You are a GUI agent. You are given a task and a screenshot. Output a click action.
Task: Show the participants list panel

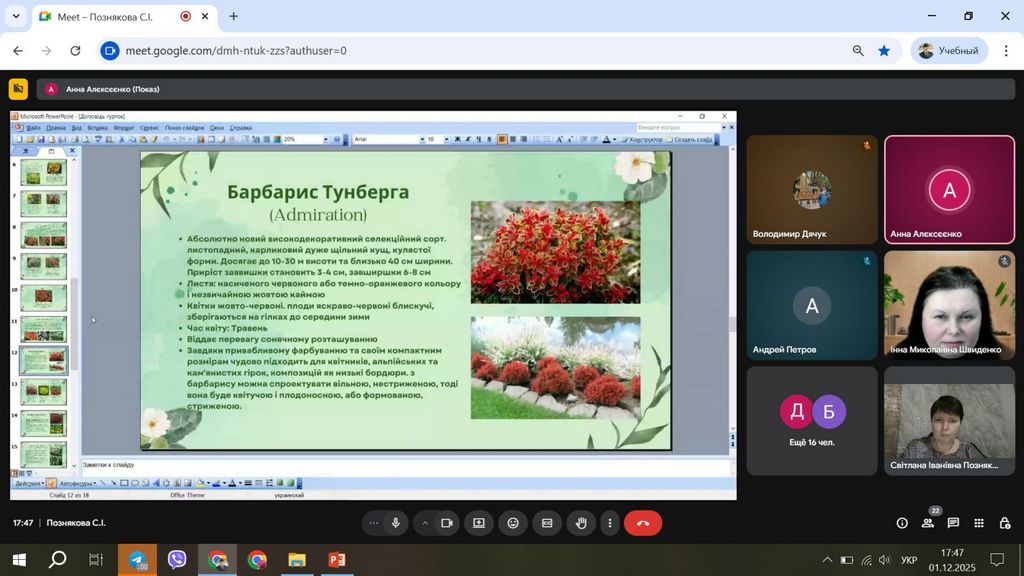[928, 523]
